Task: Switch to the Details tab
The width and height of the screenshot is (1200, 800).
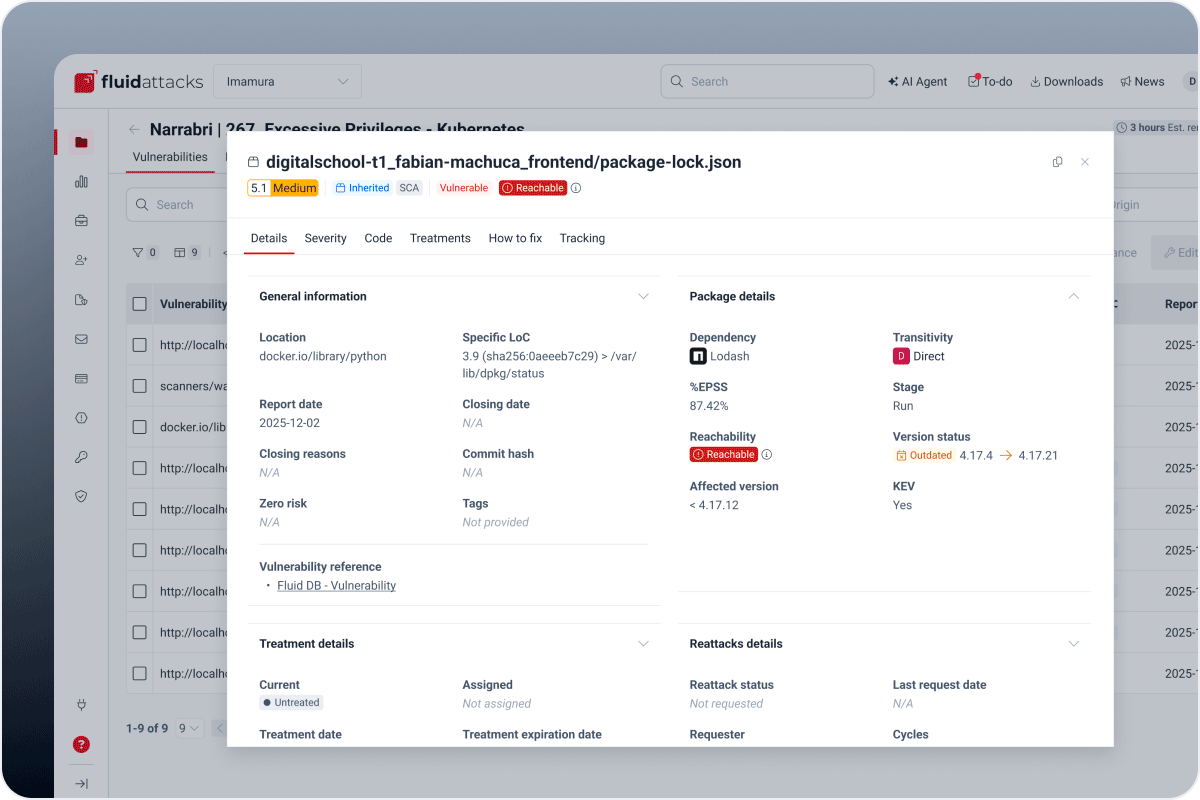Action: point(269,238)
